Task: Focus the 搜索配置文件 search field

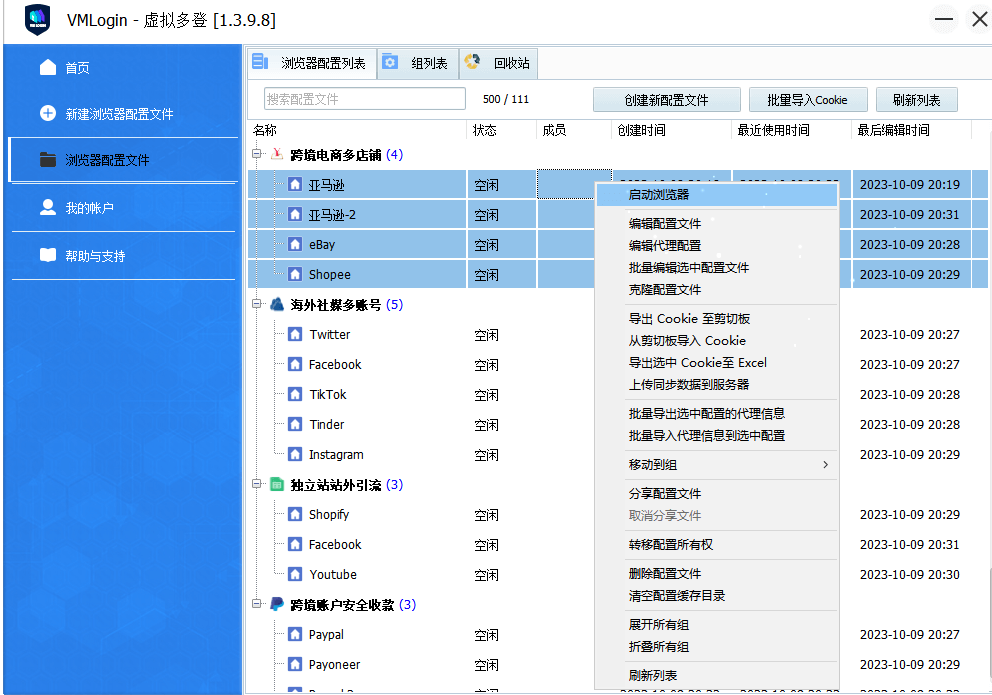Action: 364,99
